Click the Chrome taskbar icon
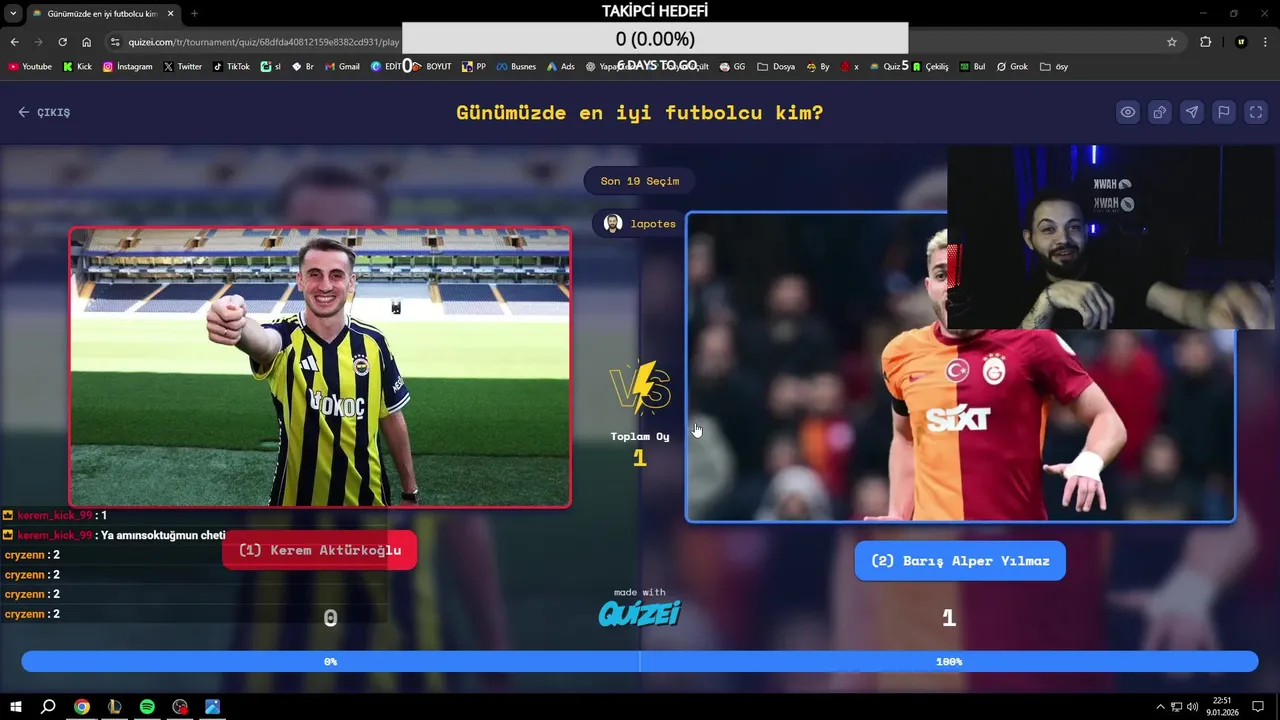The height and width of the screenshot is (720, 1280). [82, 707]
